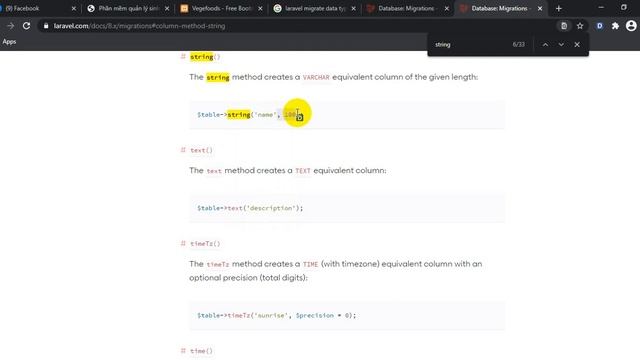
Task: Open the Apps bookmarks shortcut
Action: point(9,42)
